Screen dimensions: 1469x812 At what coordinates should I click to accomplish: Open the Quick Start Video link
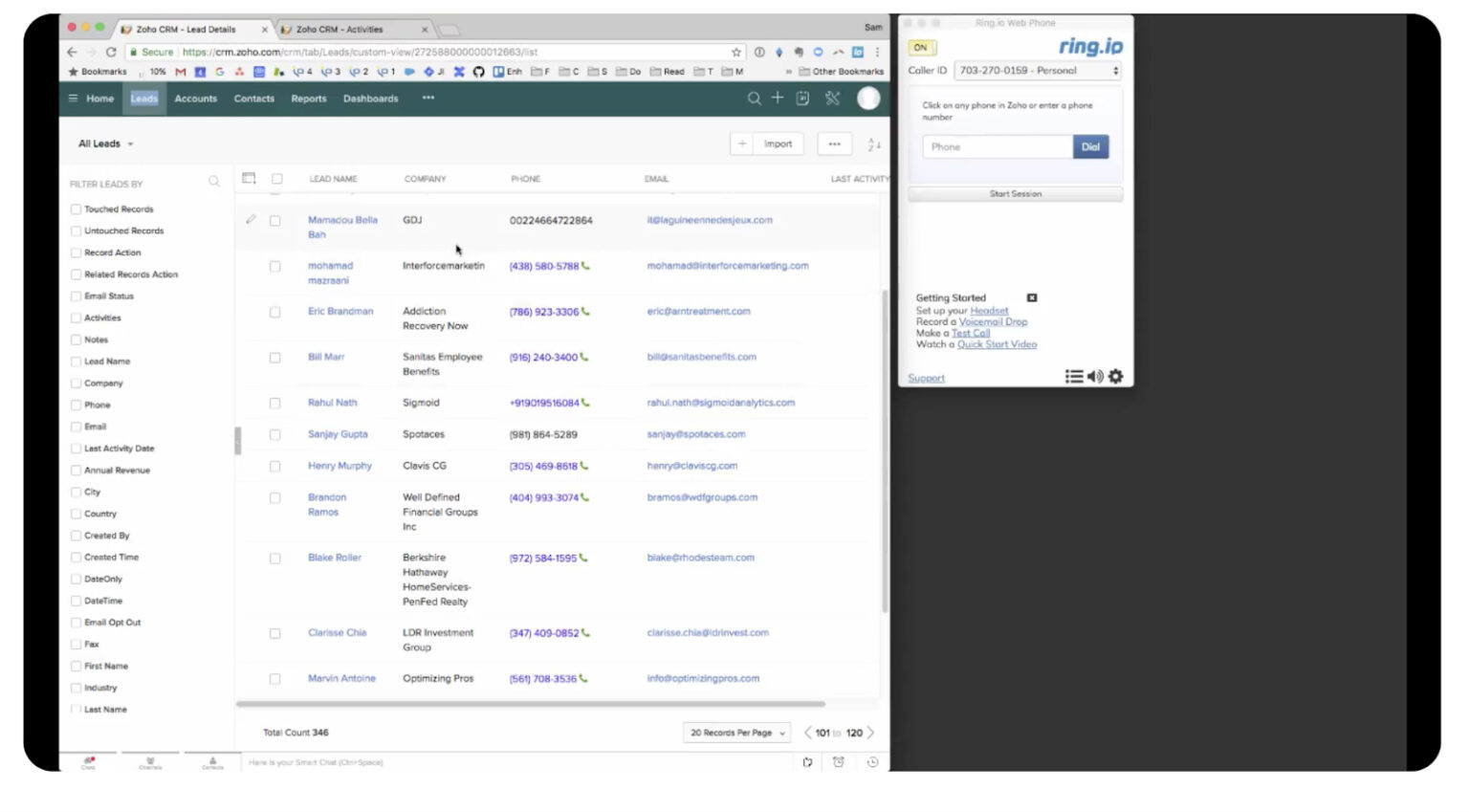[x=997, y=343]
